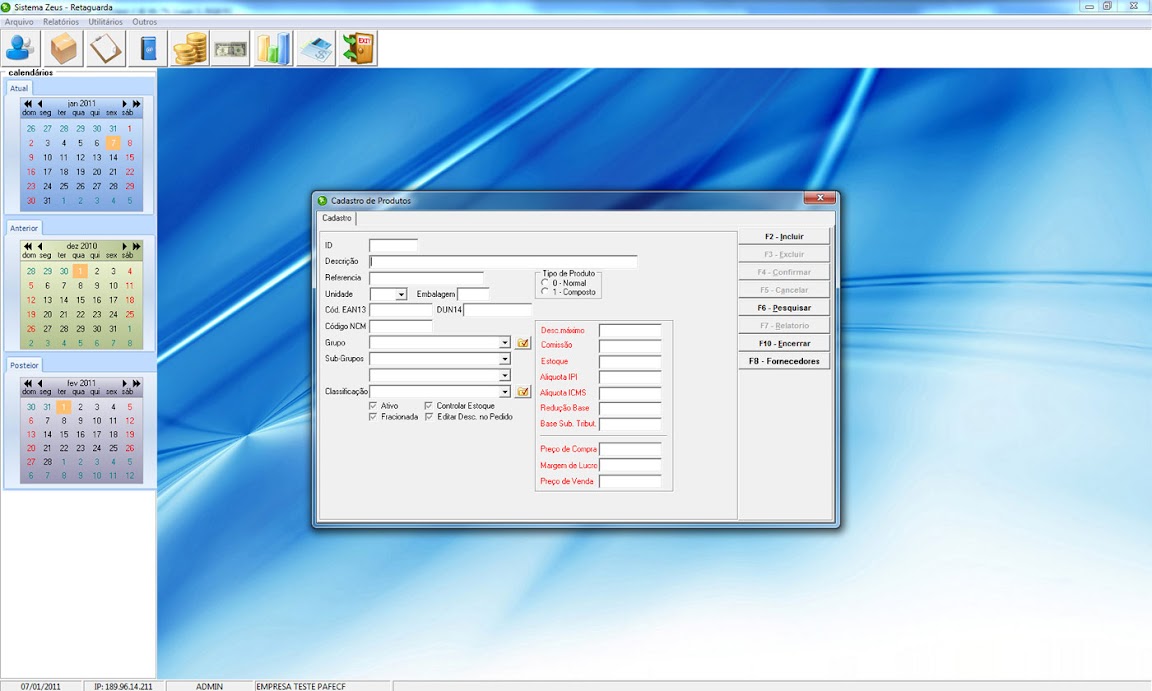The width and height of the screenshot is (1152, 691).
Task: Open the Outros menu
Action: (145, 22)
